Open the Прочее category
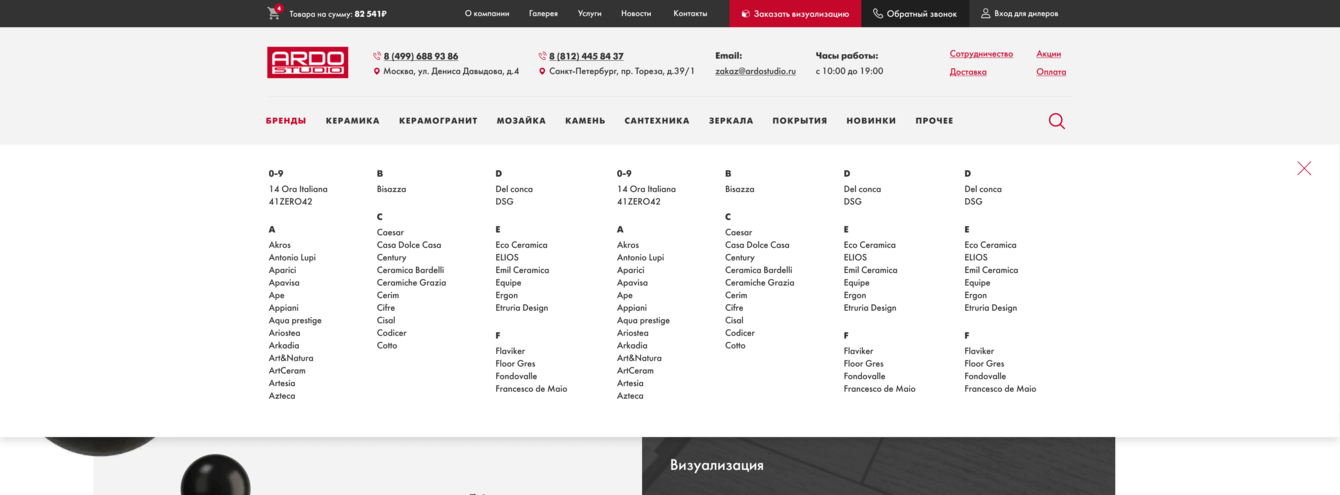This screenshot has width=1340, height=495. tap(934, 121)
